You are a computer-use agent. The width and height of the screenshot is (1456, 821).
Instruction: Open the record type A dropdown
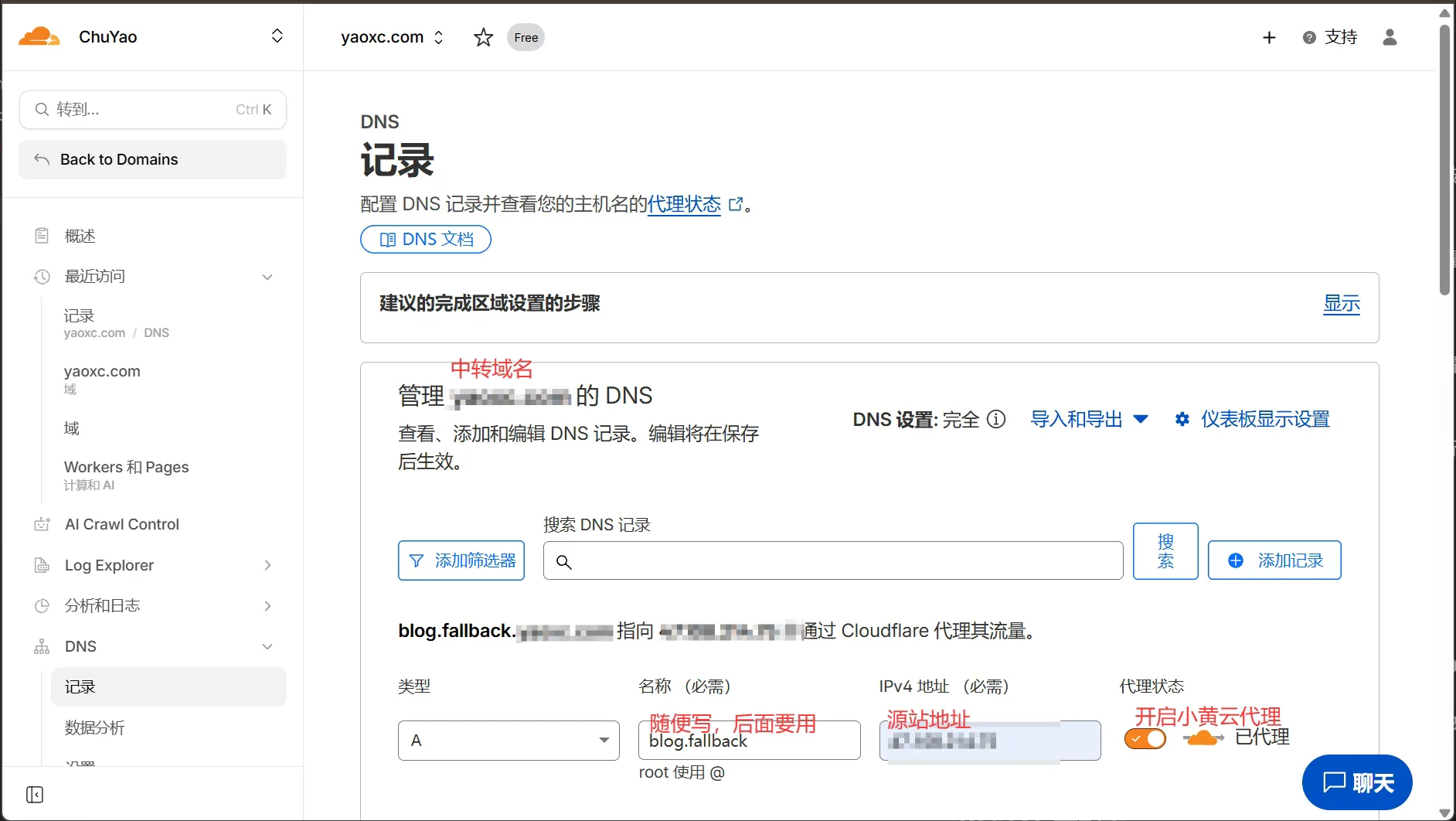click(x=509, y=741)
